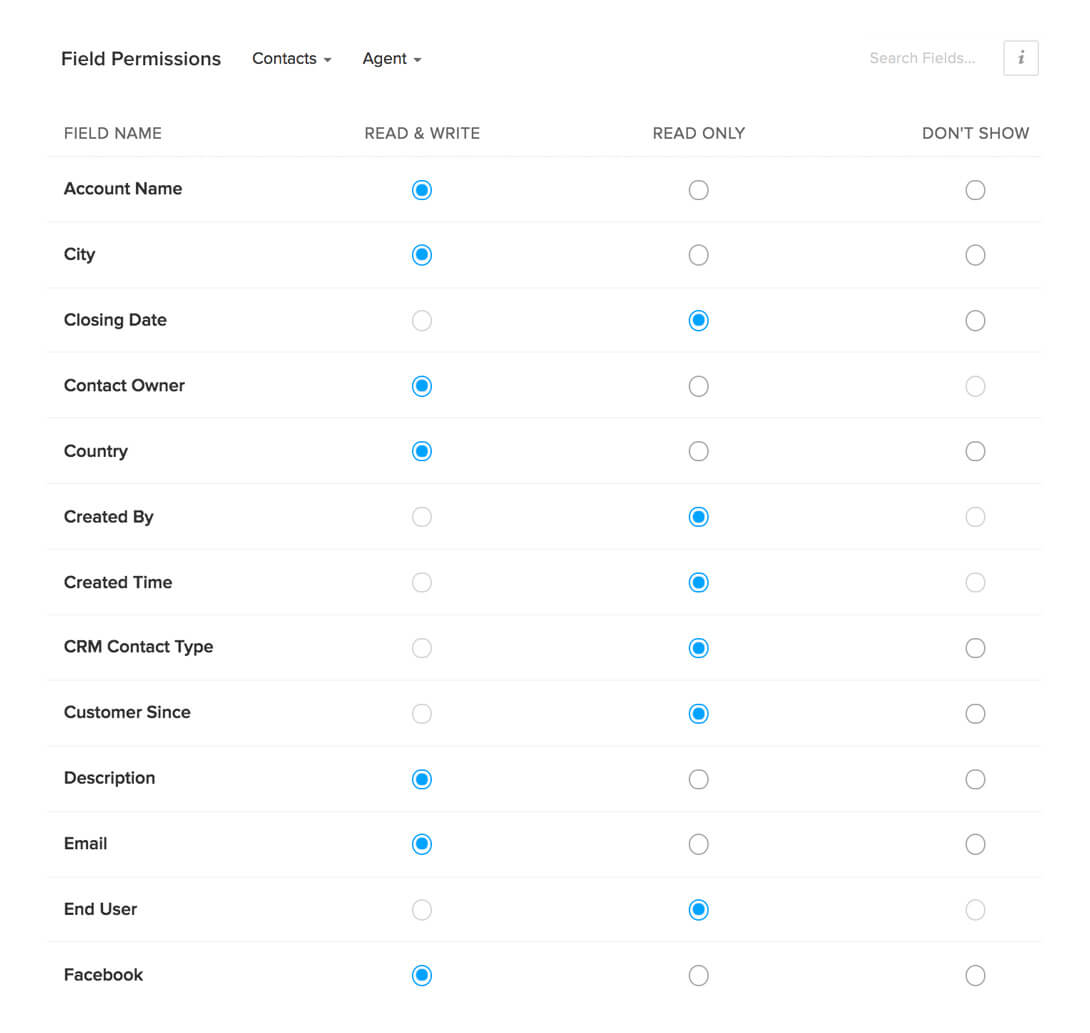Viewport: 1090px width, 1033px height.
Task: Set Closing Date to Don't Show
Action: [x=975, y=321]
